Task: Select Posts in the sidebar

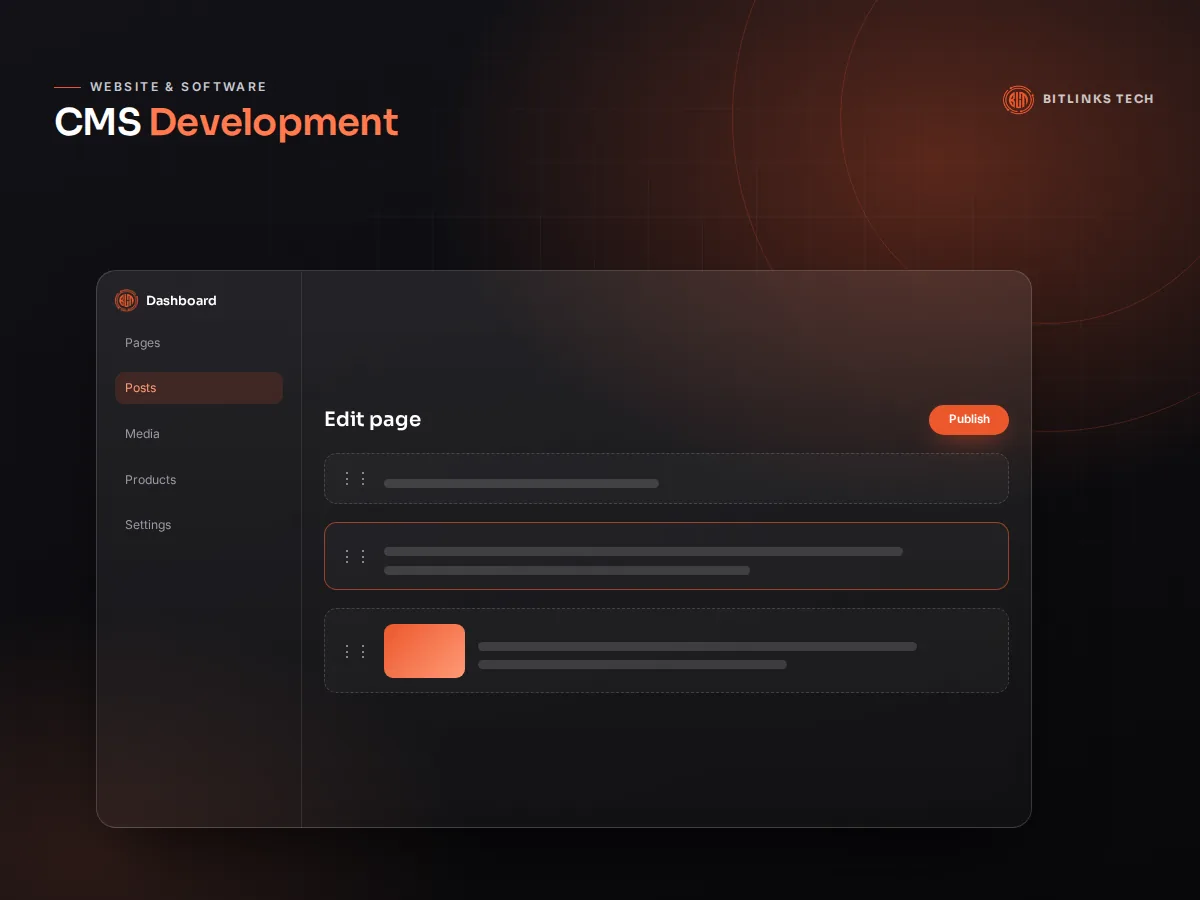Action: [199, 388]
